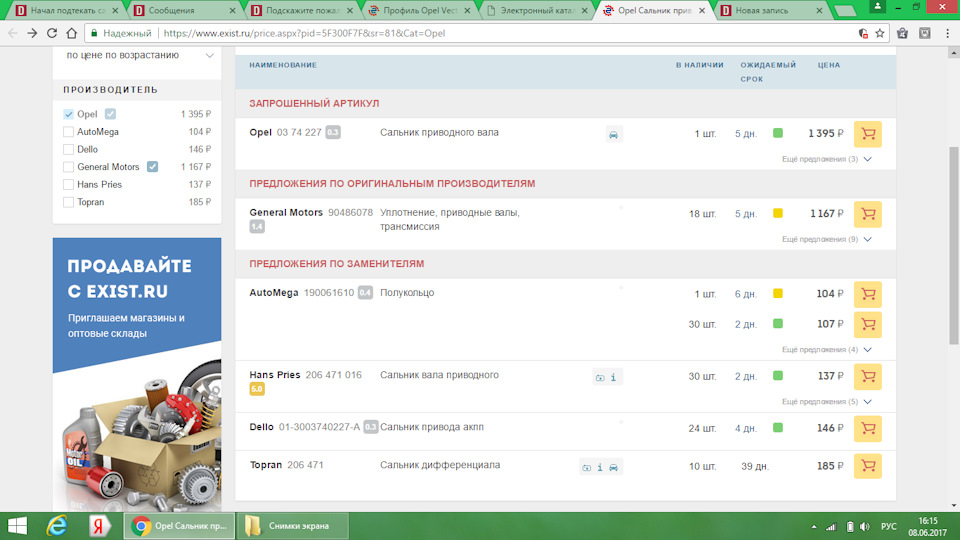Click the 5.0 rating badge under Hans Pries

tap(257, 389)
